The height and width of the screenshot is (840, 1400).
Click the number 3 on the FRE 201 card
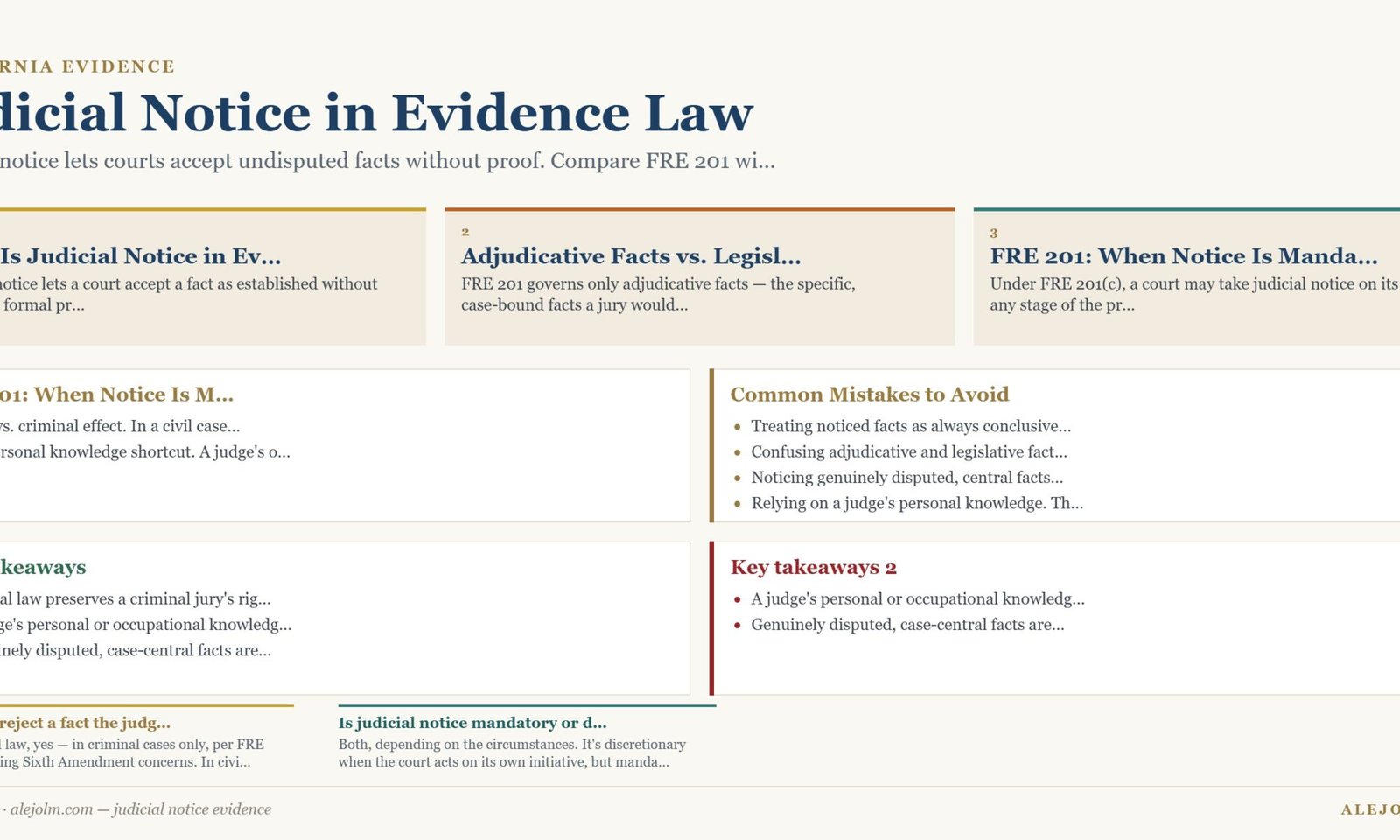coord(994,233)
